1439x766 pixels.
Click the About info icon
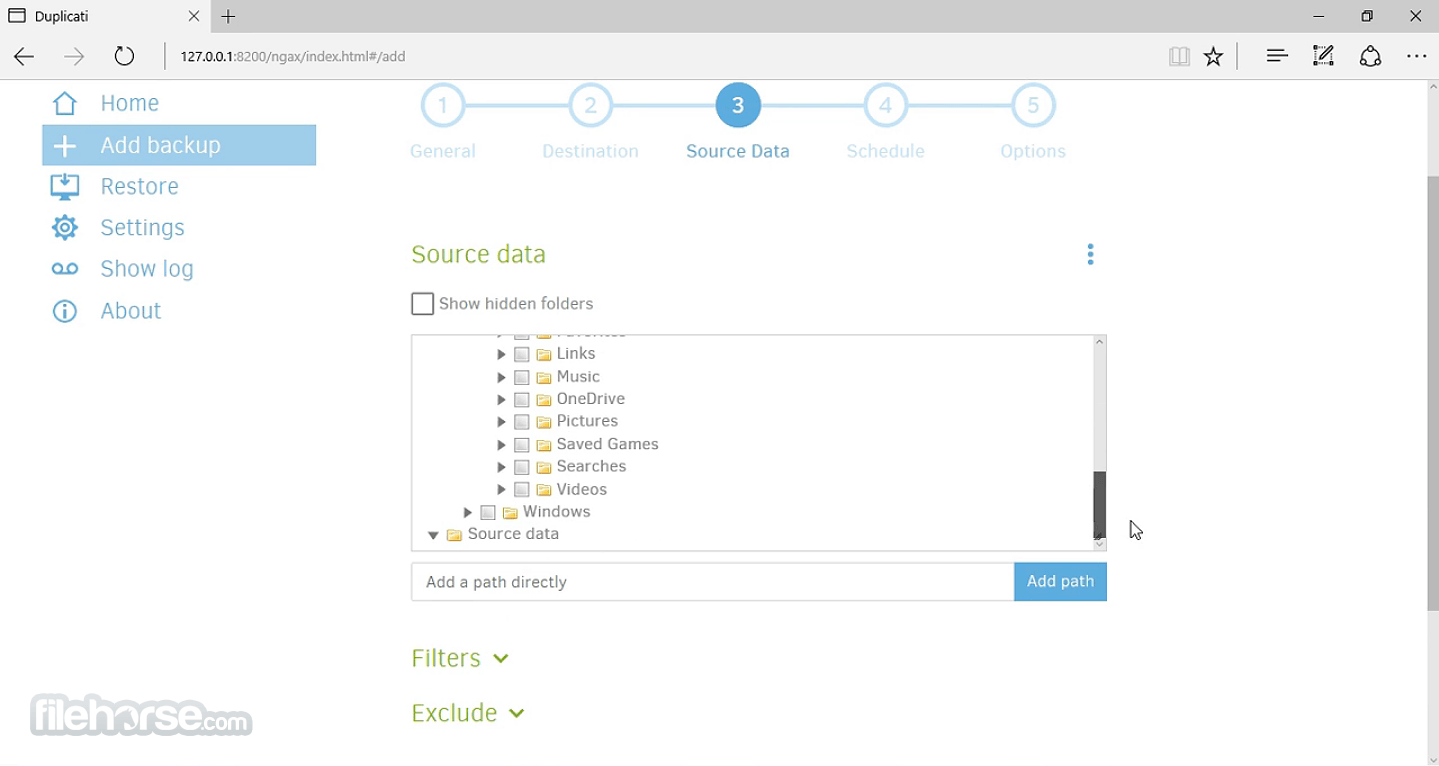[x=65, y=311]
